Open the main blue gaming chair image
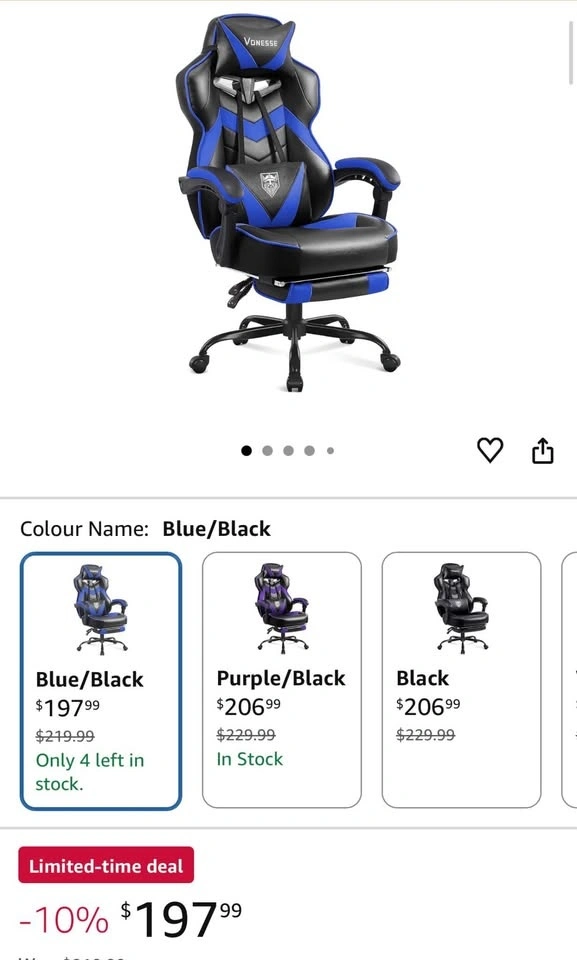577x960 pixels. 288,202
